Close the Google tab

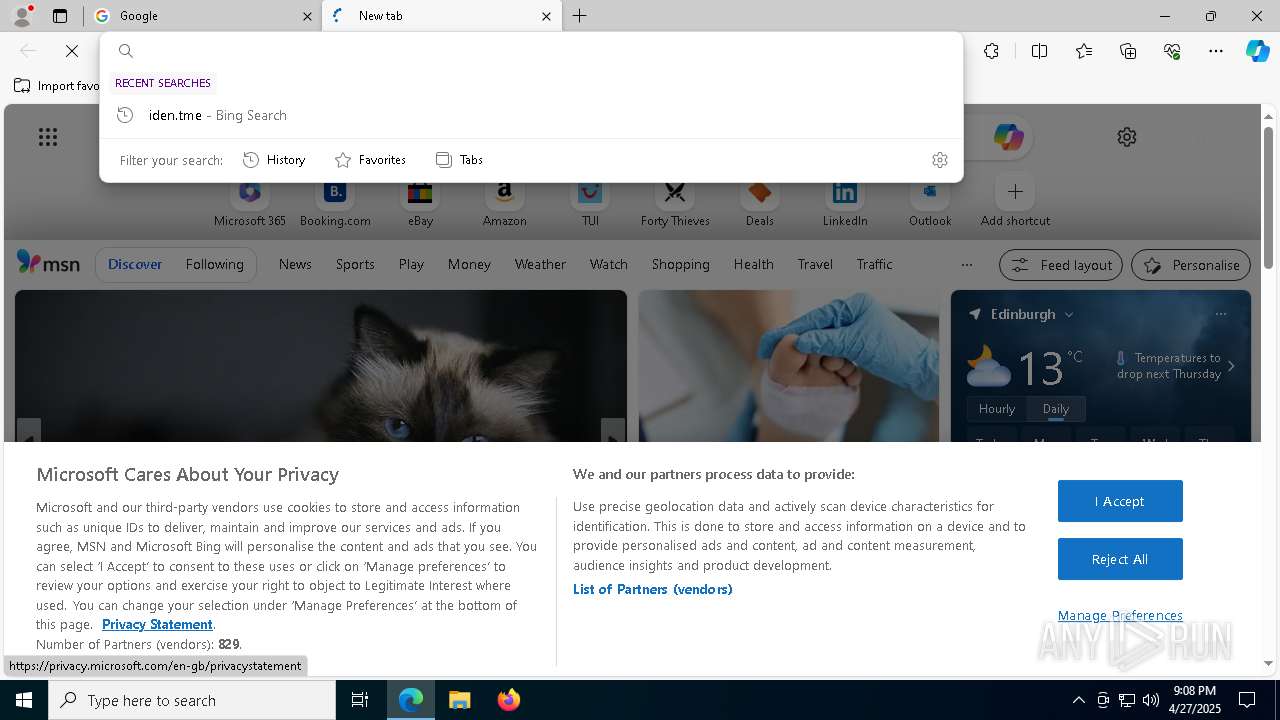pyautogui.click(x=307, y=16)
